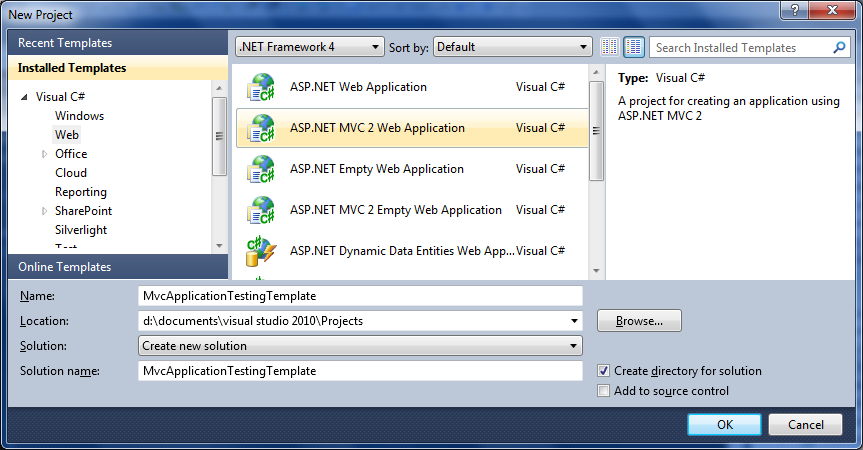The width and height of the screenshot is (863, 450).
Task: Select ASP.NET Empty Web Application text
Action: point(376,169)
